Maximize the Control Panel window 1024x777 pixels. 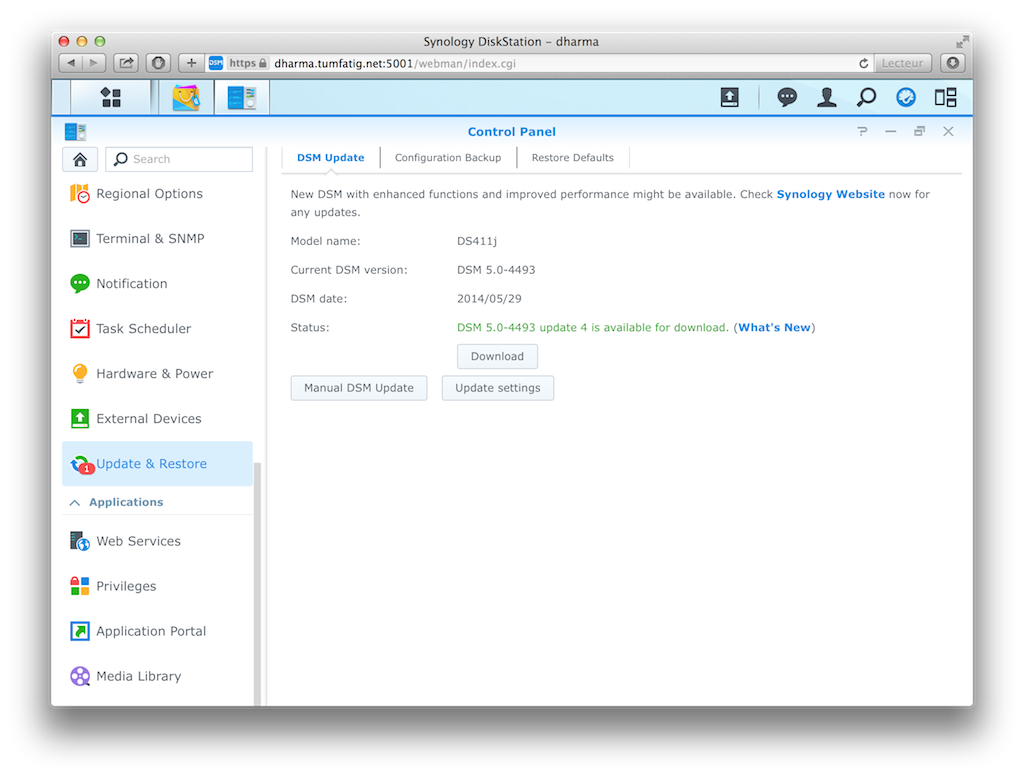coord(920,132)
